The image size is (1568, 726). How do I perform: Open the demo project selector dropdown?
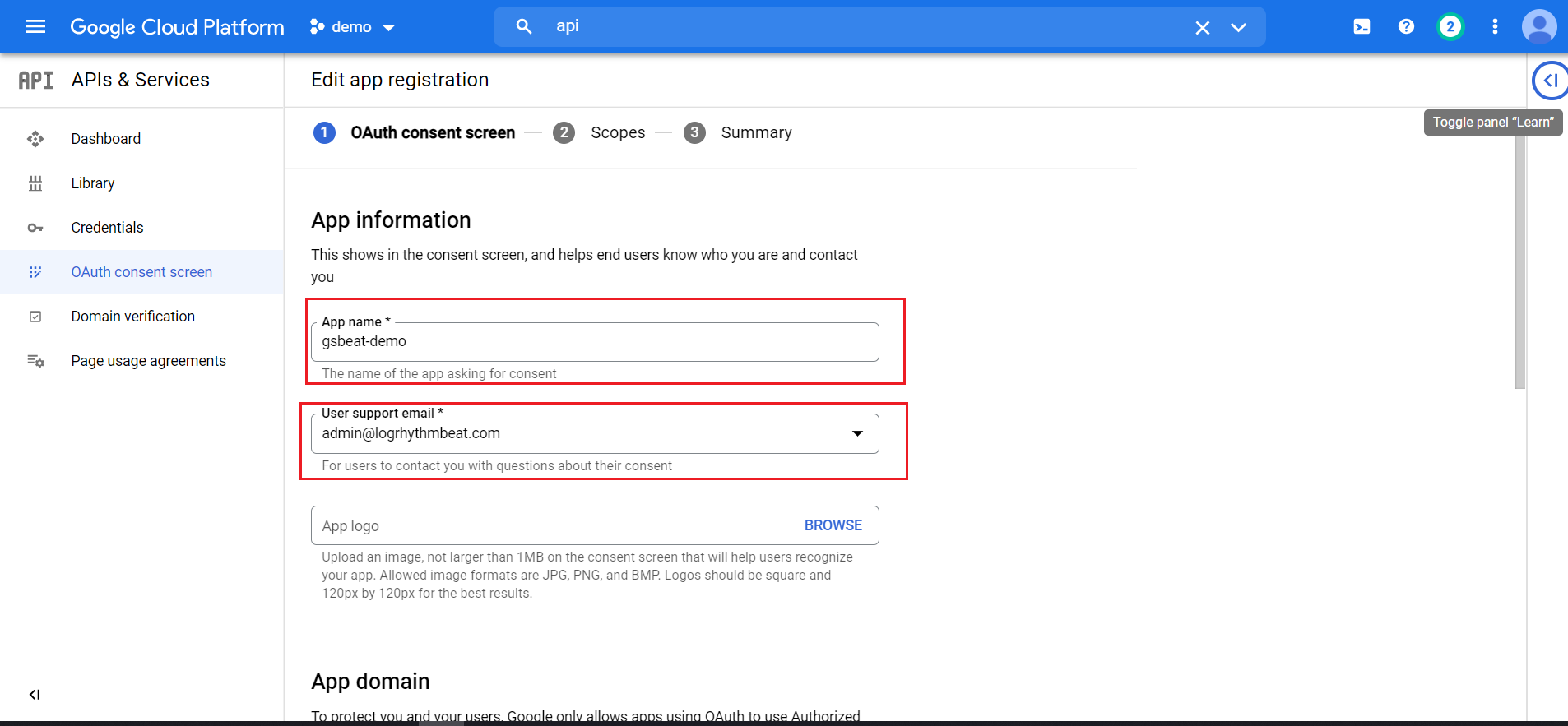(x=353, y=27)
